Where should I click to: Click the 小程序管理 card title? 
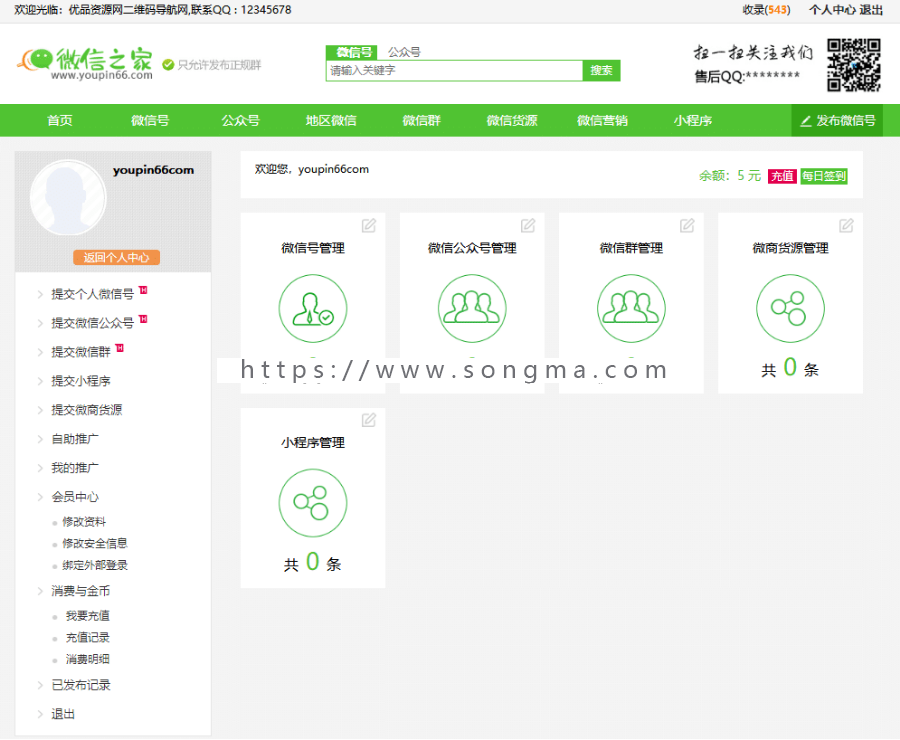[x=313, y=443]
